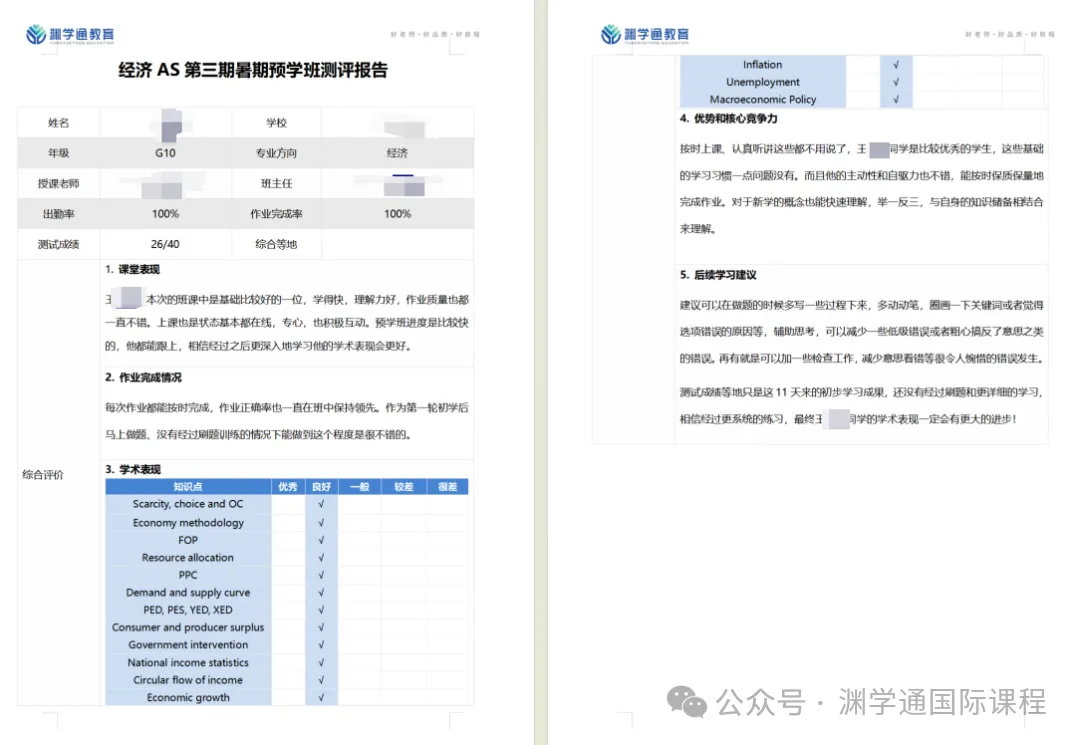Select the 很差 column header
The image size is (1080, 745).
click(446, 486)
